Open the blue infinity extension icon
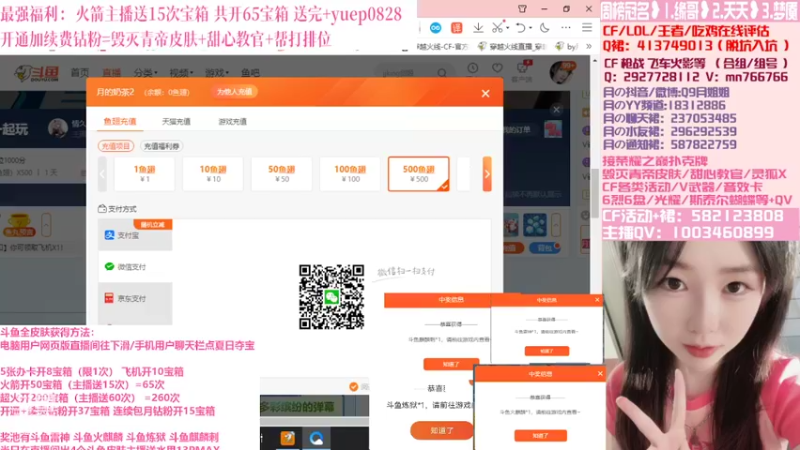The width and height of the screenshot is (800, 450). (435, 28)
